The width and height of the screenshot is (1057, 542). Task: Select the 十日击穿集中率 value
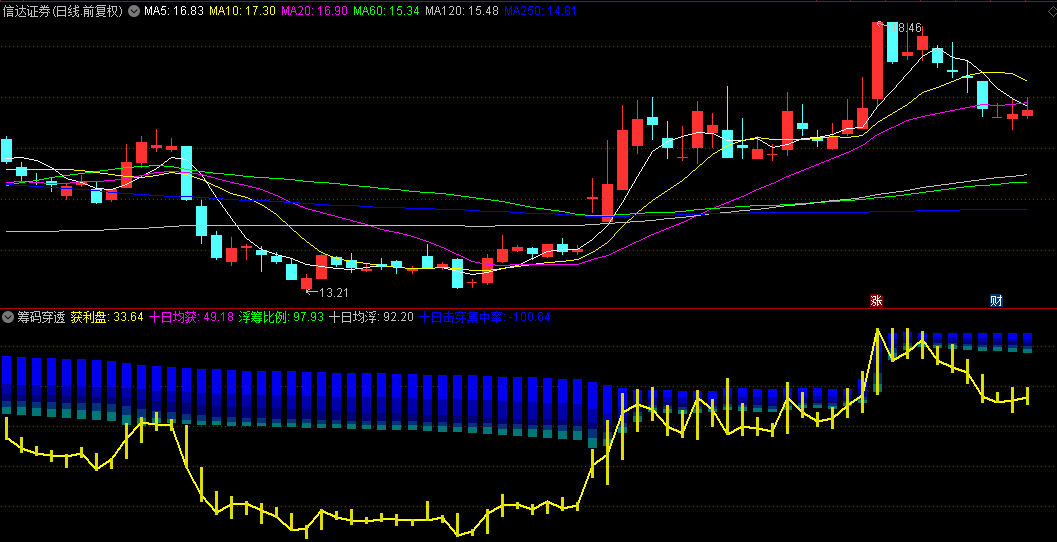click(485, 317)
